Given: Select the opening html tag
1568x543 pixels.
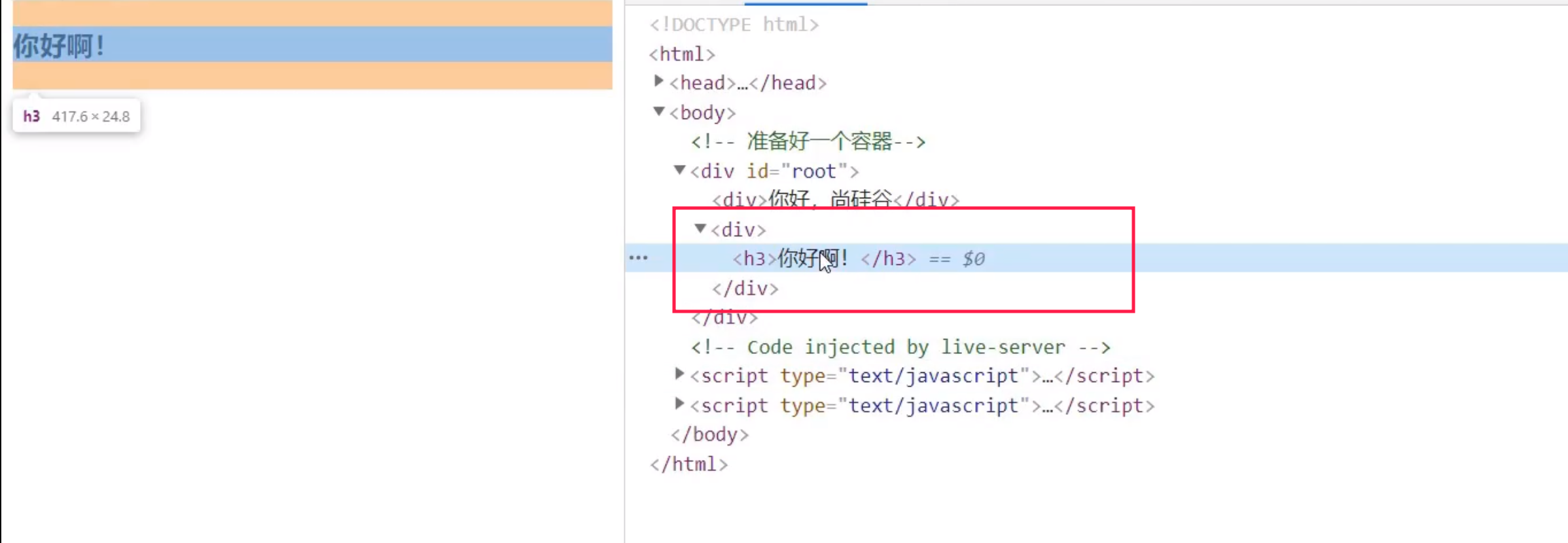Looking at the screenshot, I should pyautogui.click(x=682, y=54).
